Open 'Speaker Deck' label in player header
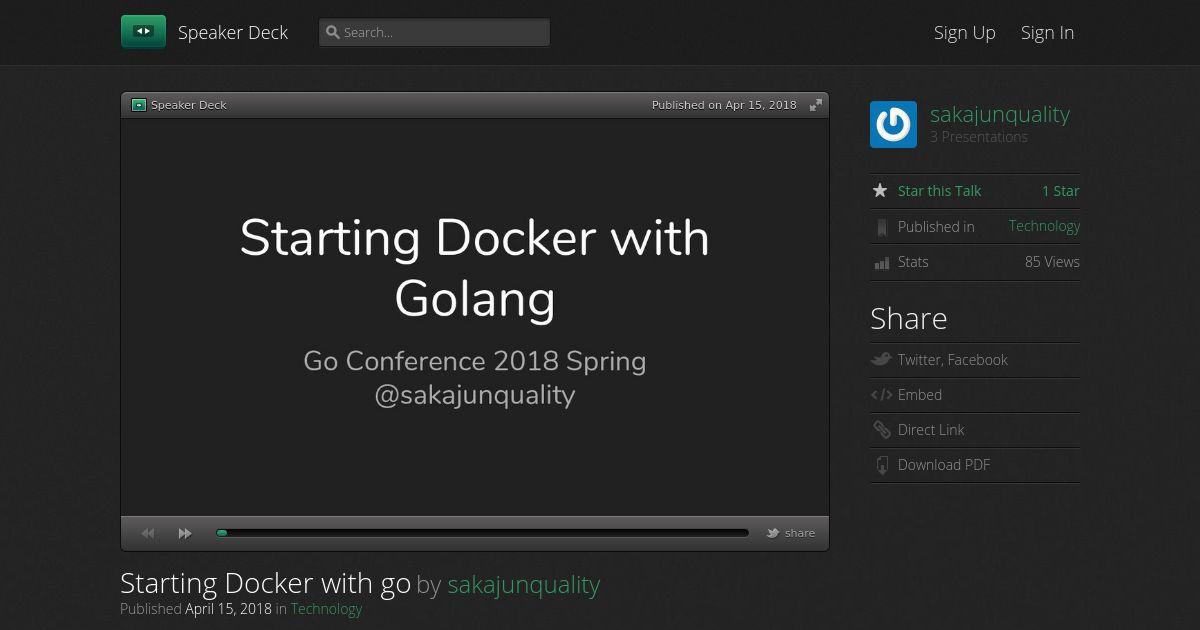 [x=189, y=105]
